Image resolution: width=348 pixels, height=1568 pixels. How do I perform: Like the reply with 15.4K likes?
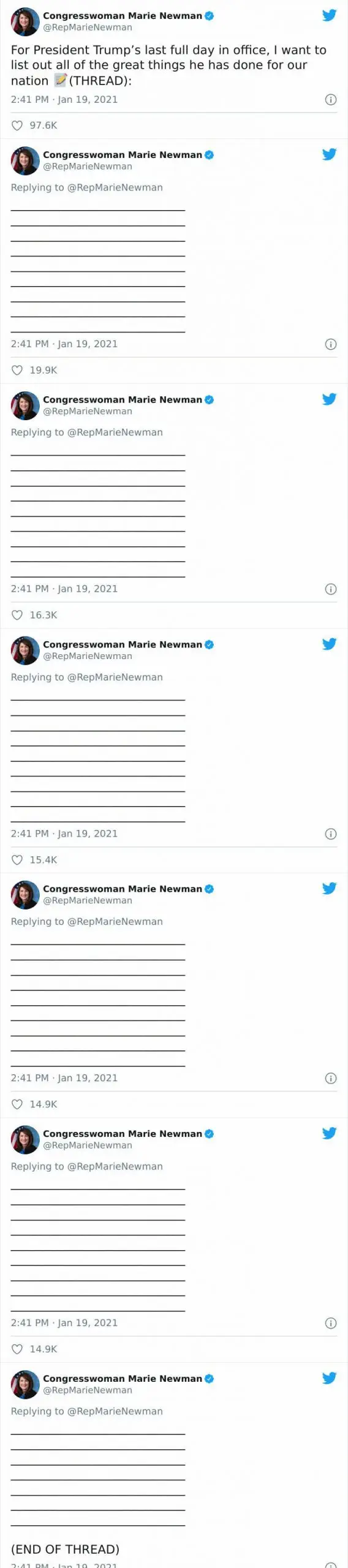click(x=17, y=860)
